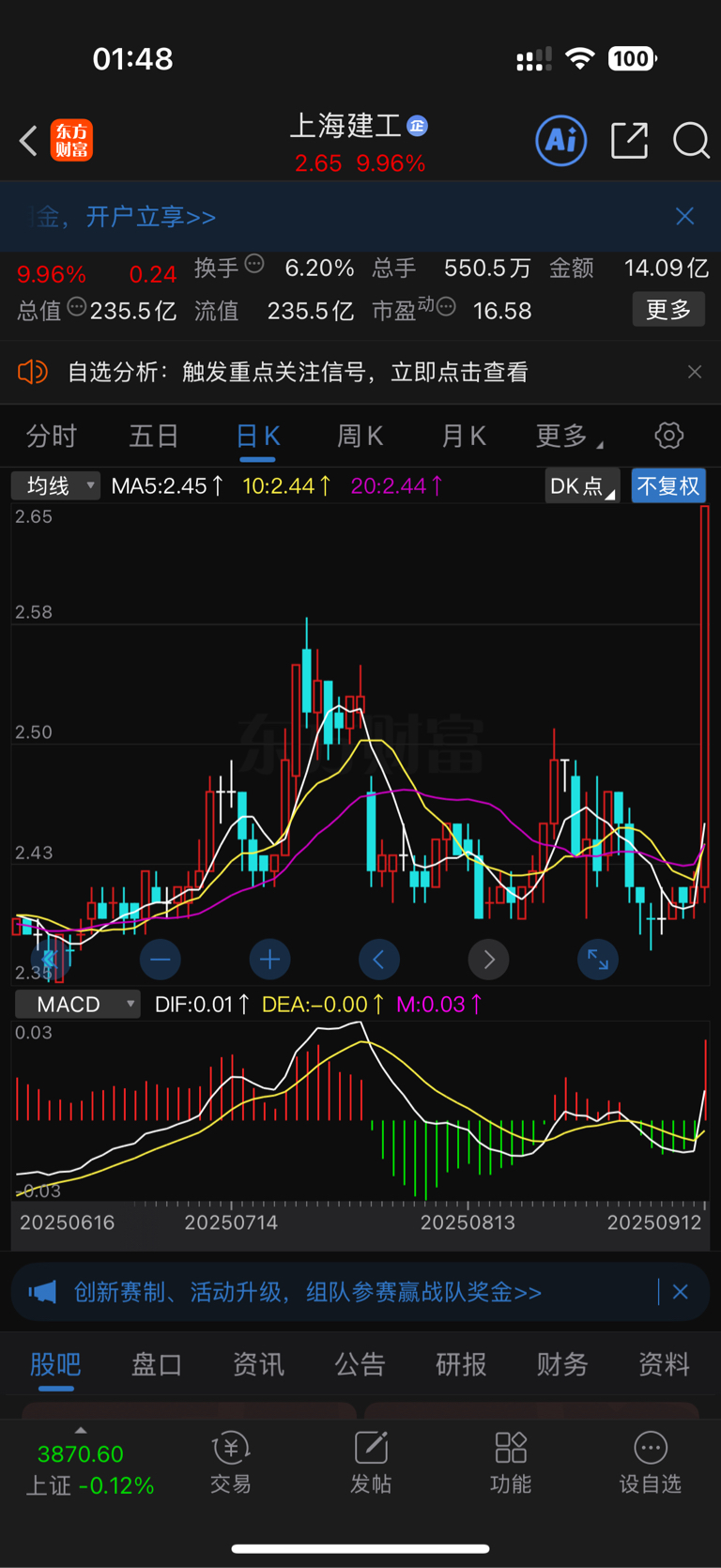This screenshot has height=1568, width=721.
Task: Expand chart to fullscreen with the arrows icon
Action: (x=598, y=960)
